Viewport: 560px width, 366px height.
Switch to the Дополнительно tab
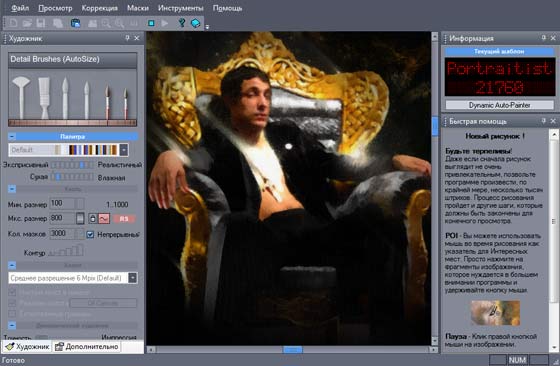coord(88,346)
